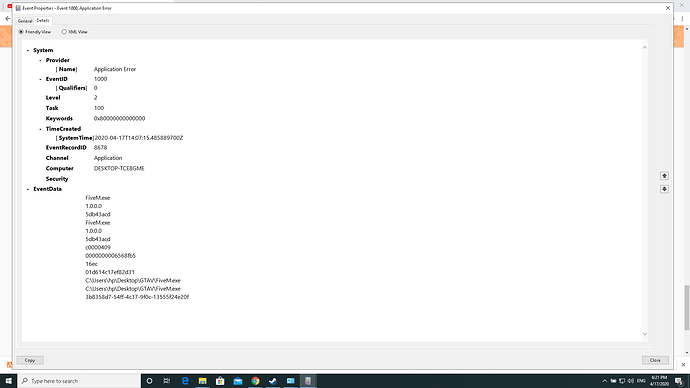Screen dimensions: 690x388
Task: Switch to the General tab
Action: tap(25, 21)
